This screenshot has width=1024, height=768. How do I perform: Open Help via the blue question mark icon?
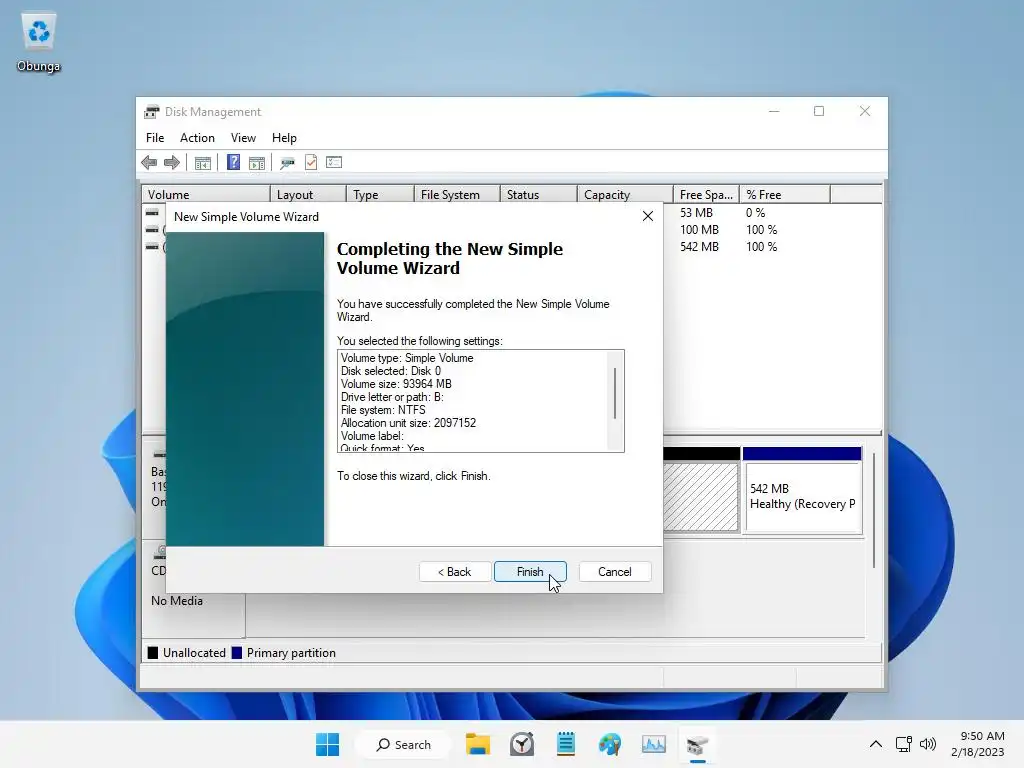(x=233, y=162)
